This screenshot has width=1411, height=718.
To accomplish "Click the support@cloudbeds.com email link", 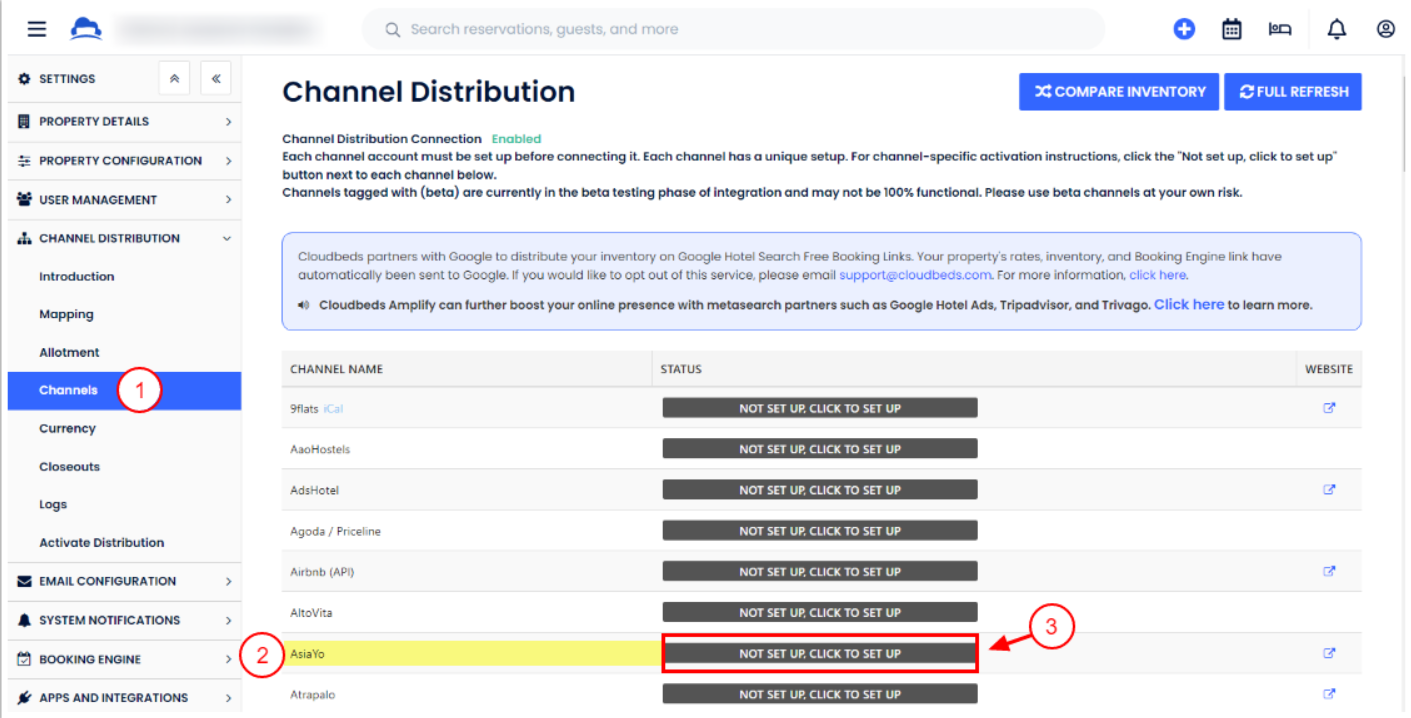I will pos(915,275).
